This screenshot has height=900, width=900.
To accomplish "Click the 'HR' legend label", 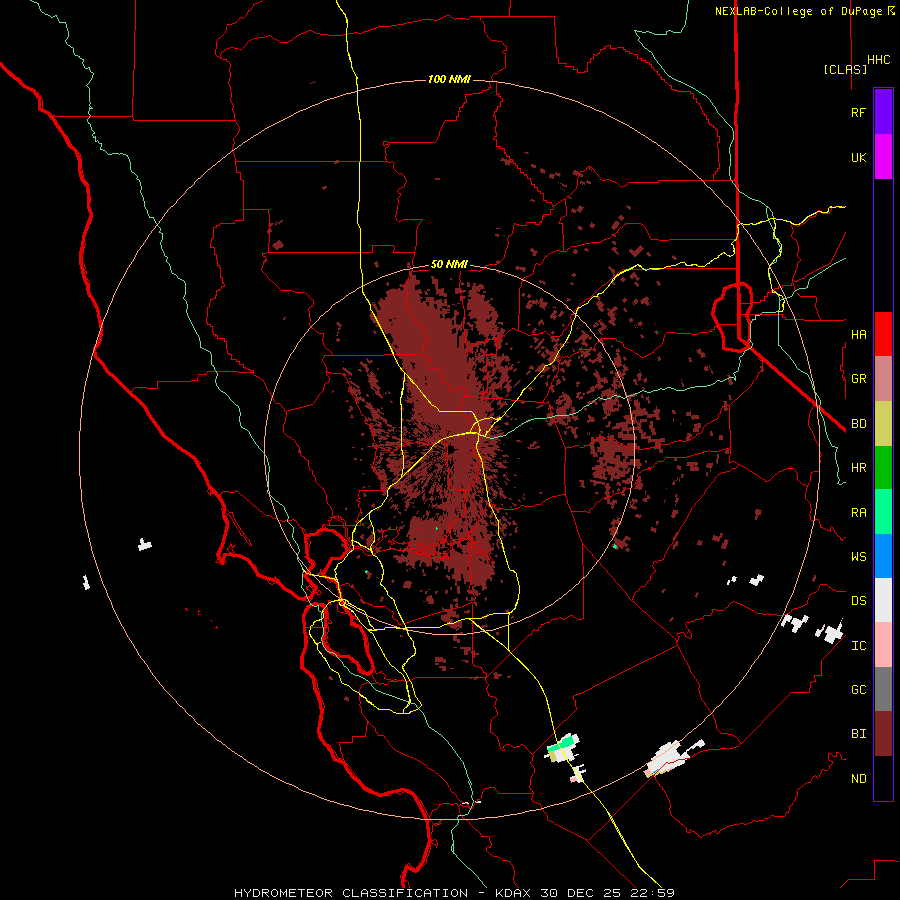I will [858, 468].
